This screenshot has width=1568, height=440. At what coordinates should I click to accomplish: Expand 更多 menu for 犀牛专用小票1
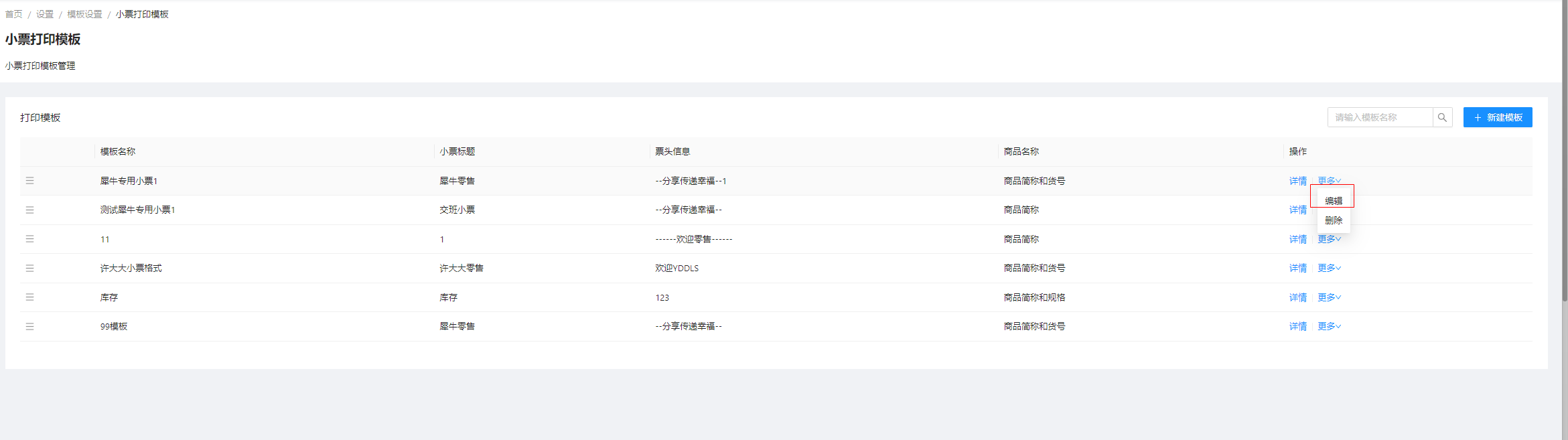click(1330, 181)
